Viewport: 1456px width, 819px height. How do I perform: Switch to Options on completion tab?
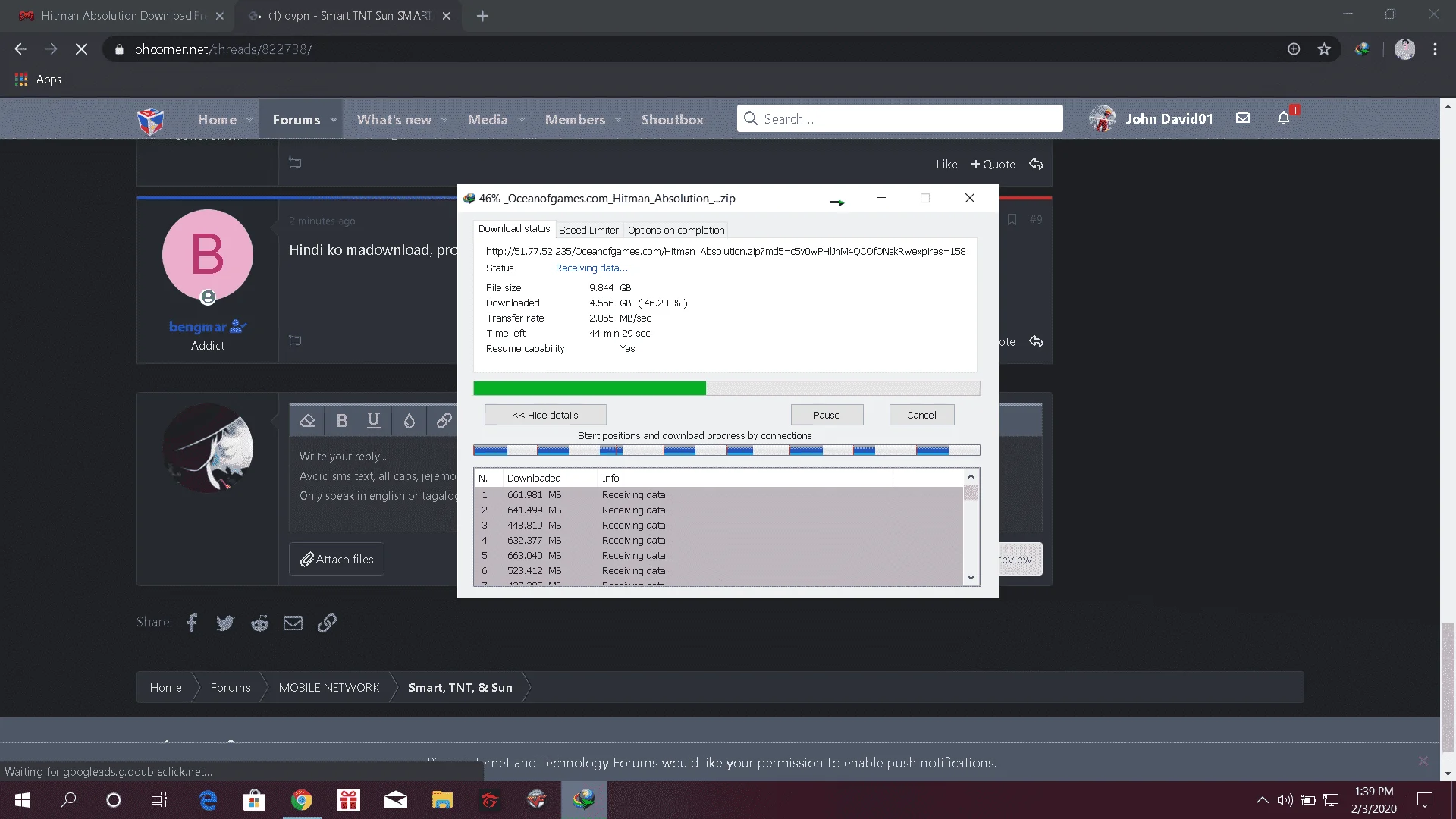pos(676,231)
